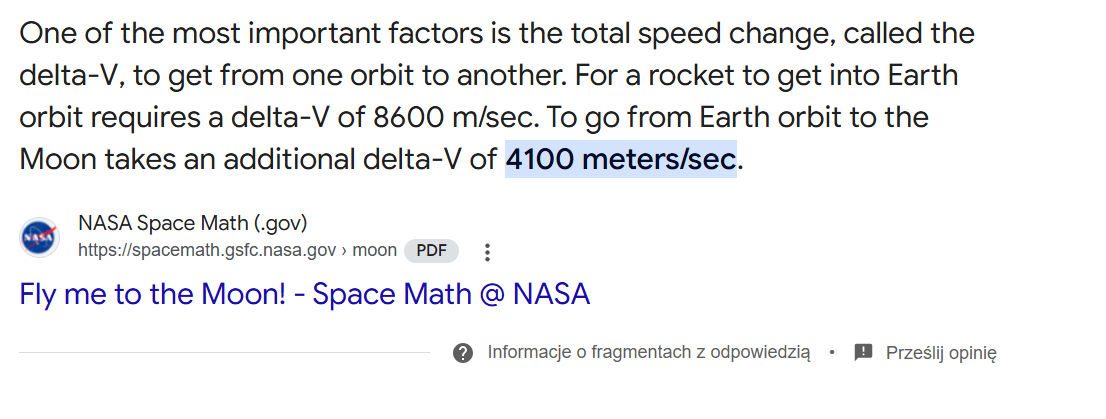Click the PDF badge label

431,250
